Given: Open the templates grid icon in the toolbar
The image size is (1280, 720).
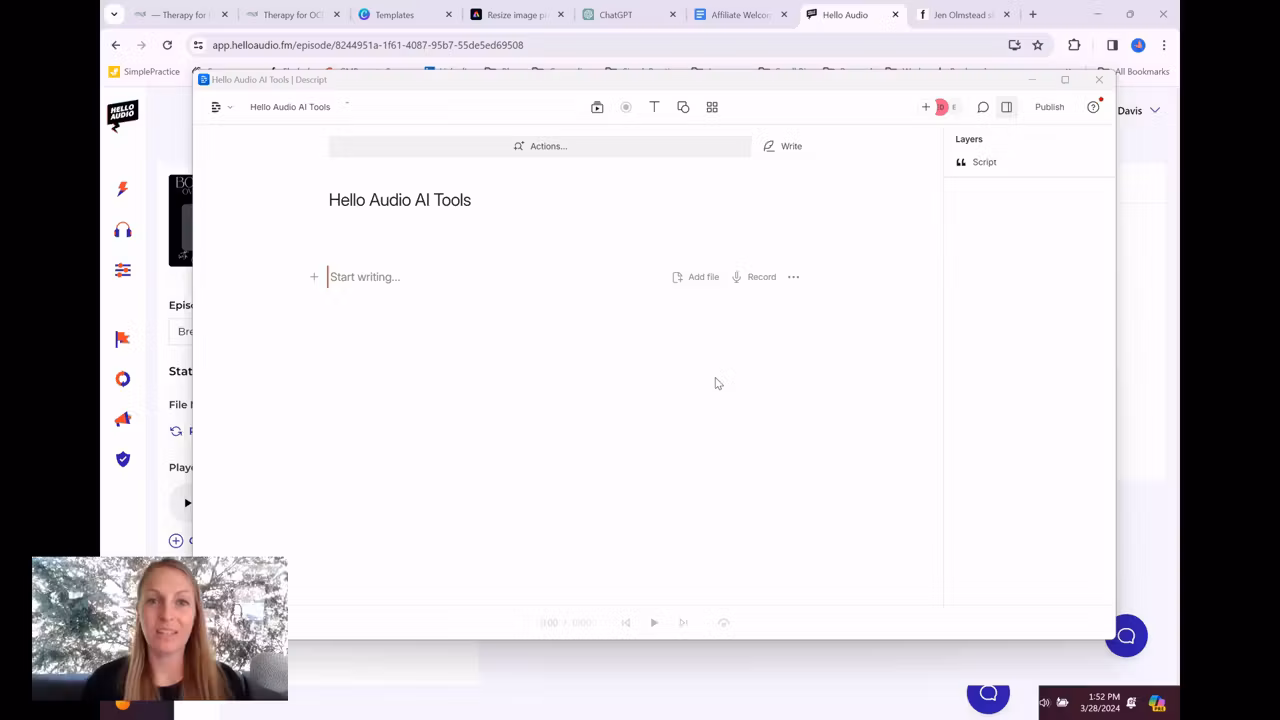Looking at the screenshot, I should click(712, 107).
